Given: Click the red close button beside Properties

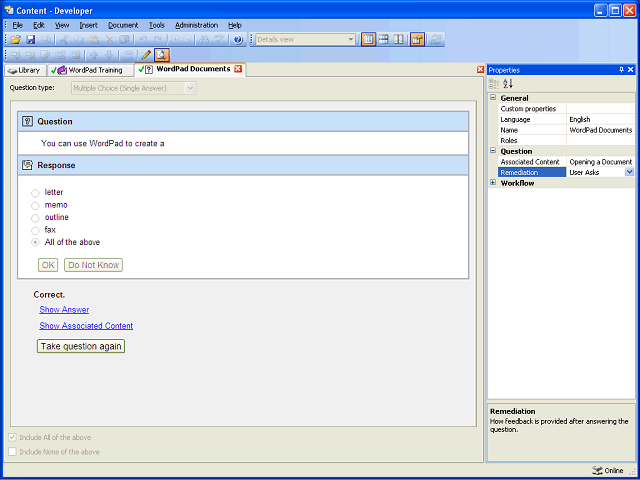Looking at the screenshot, I should 480,70.
